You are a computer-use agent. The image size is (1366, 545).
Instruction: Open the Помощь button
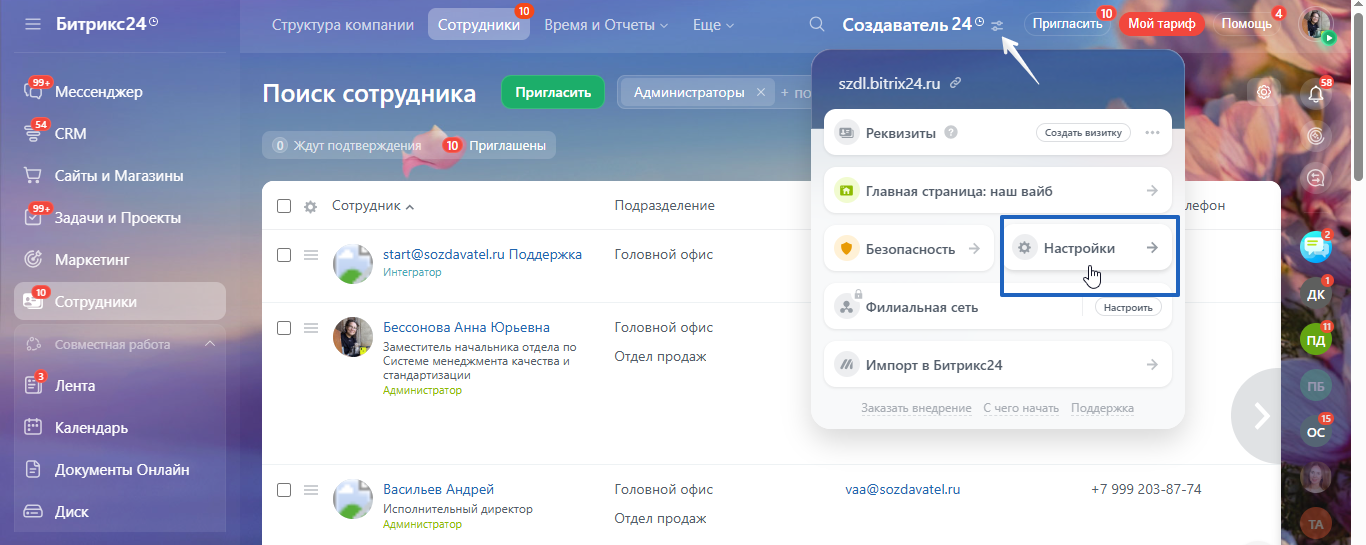(x=1246, y=24)
